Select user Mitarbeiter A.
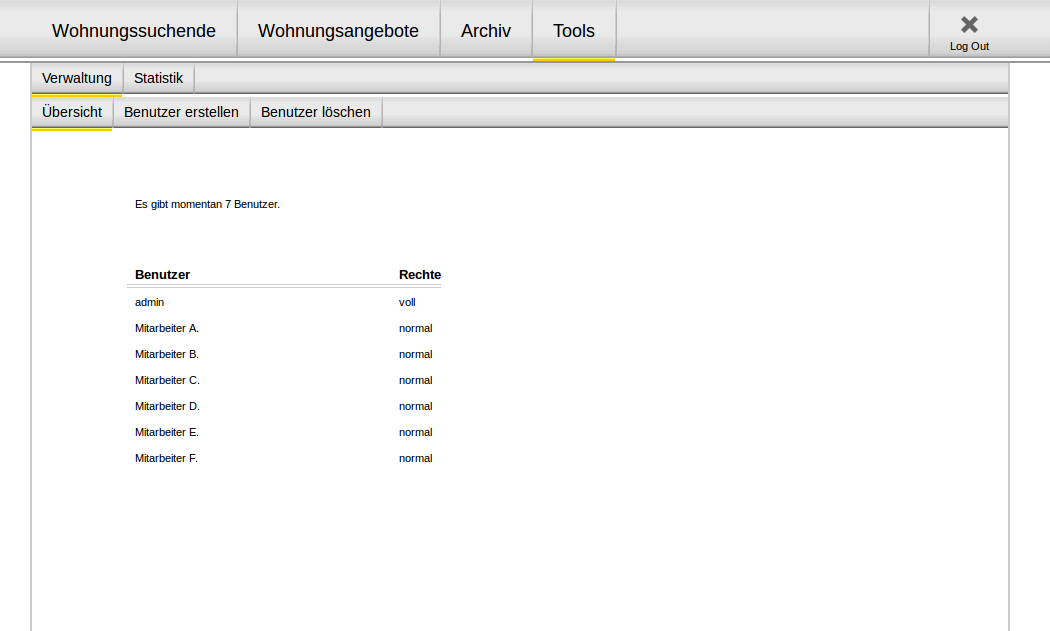This screenshot has height=631, width=1050. 167,328
